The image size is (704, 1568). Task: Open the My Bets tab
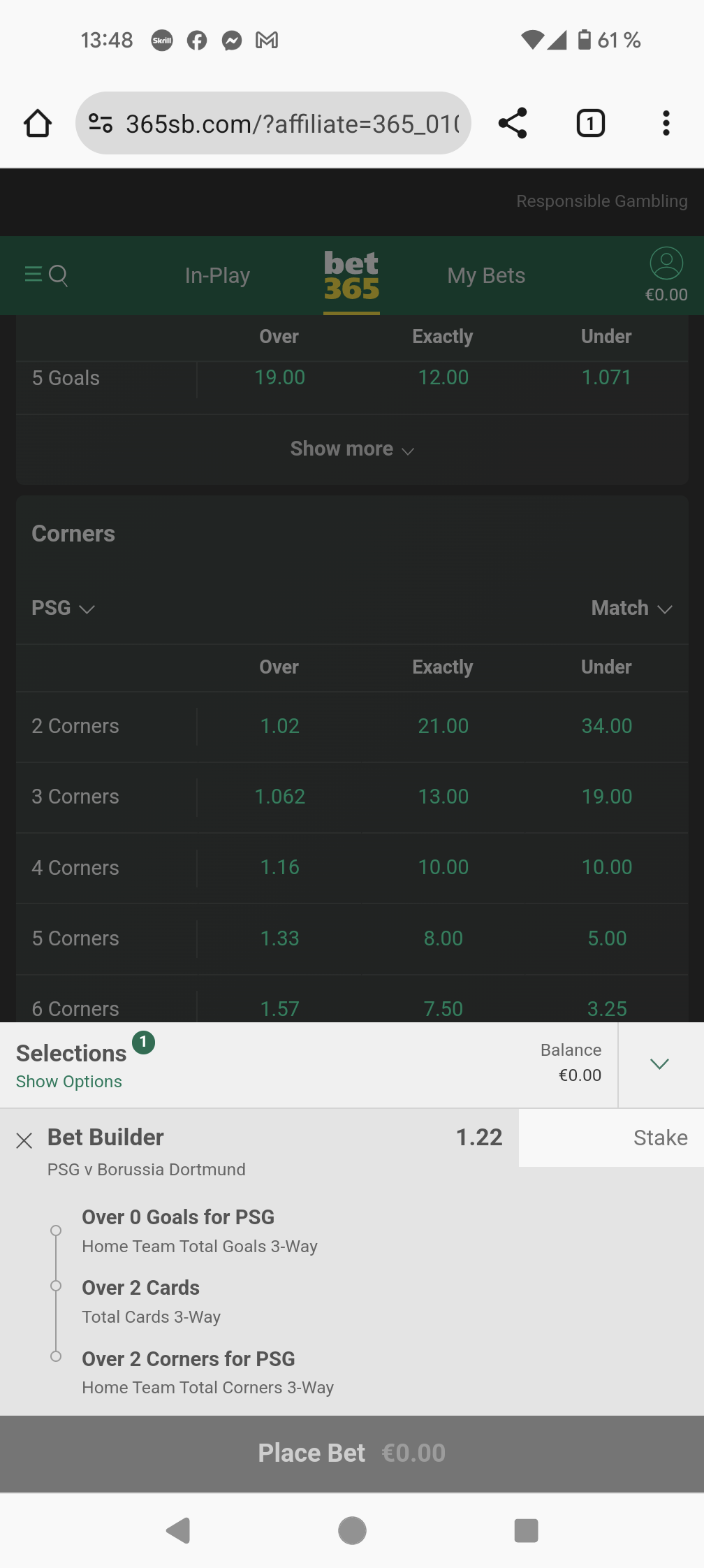point(486,275)
